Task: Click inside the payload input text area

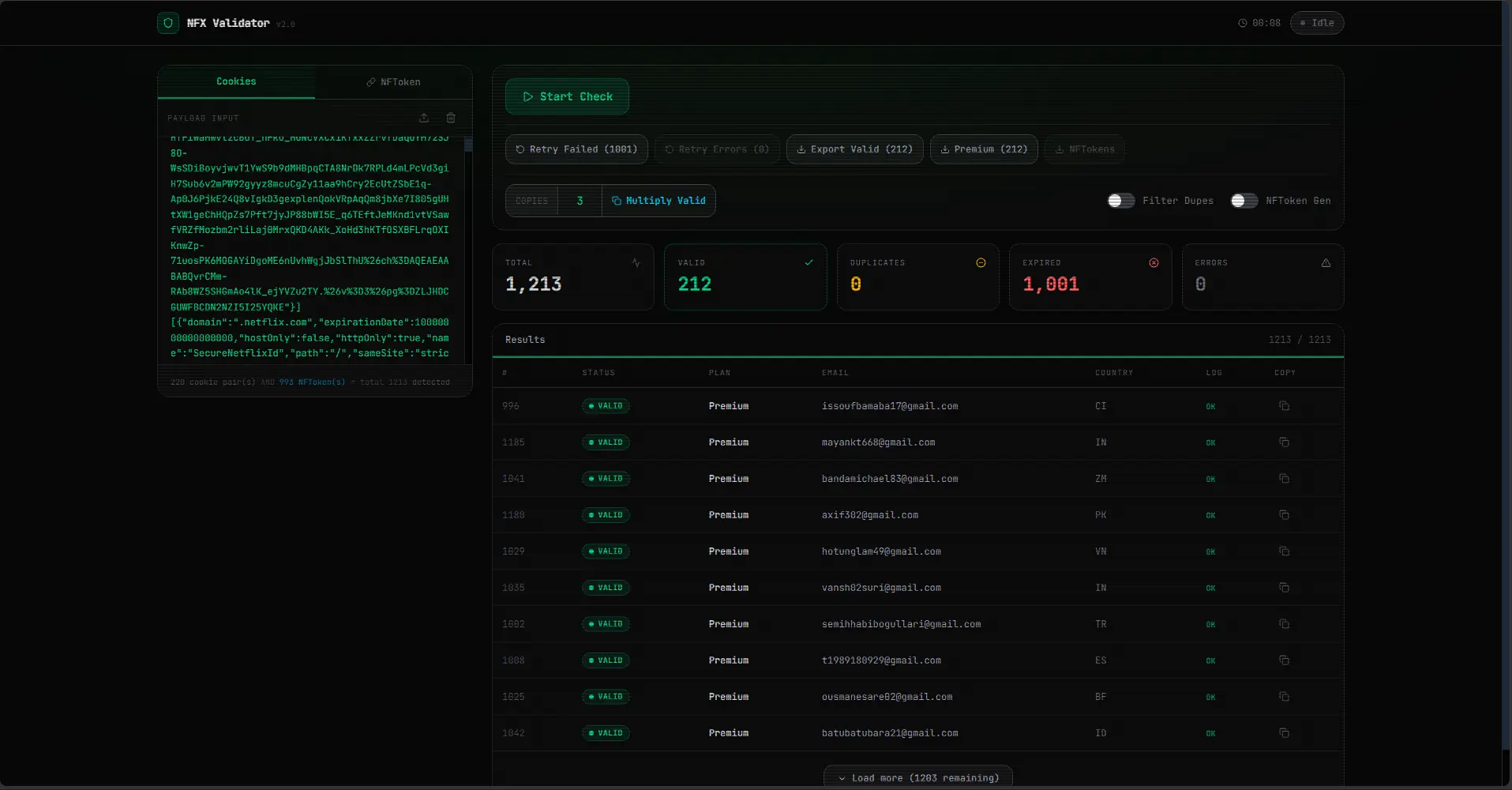Action: 310,250
